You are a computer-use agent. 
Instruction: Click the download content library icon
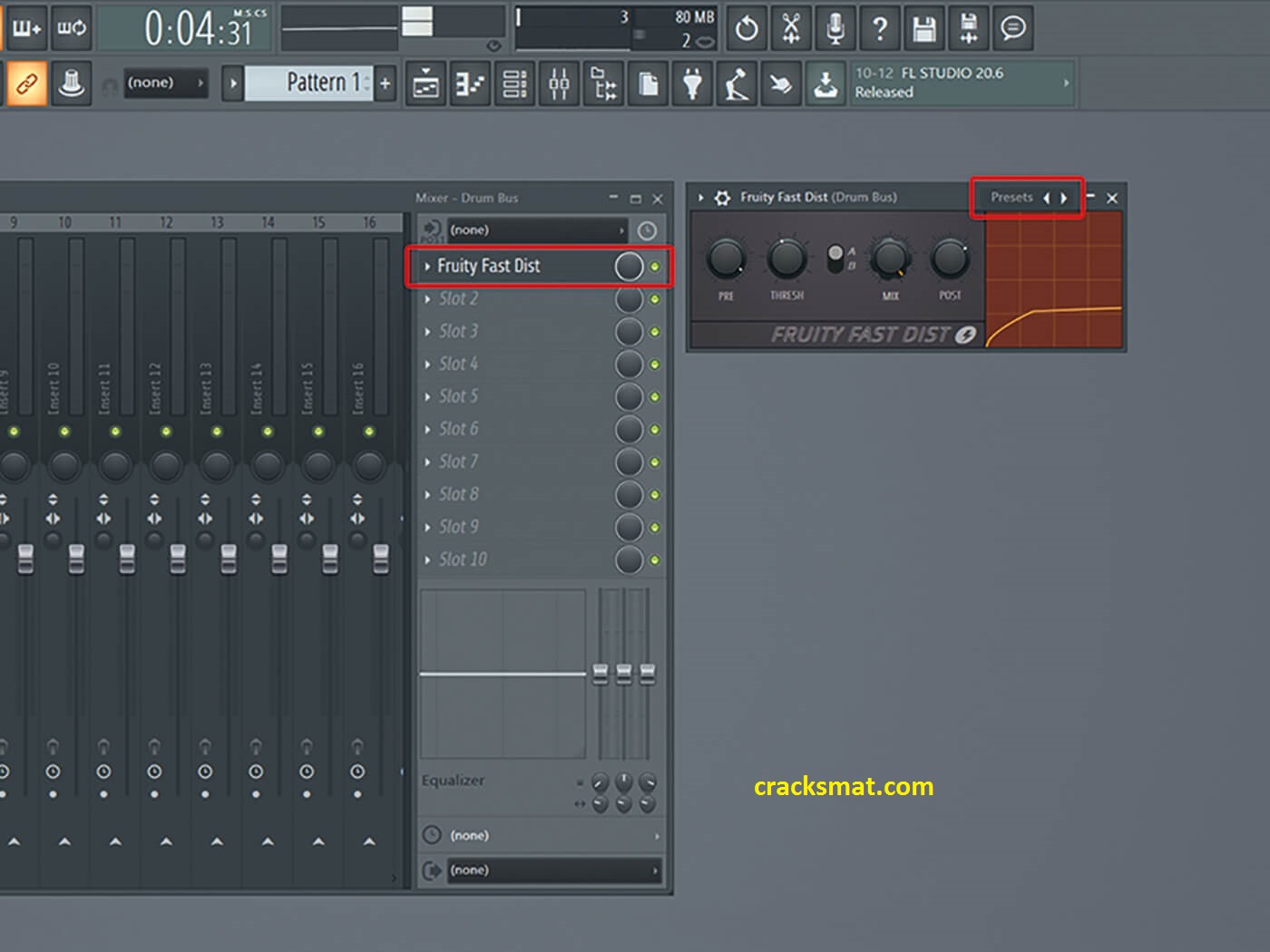[825, 85]
